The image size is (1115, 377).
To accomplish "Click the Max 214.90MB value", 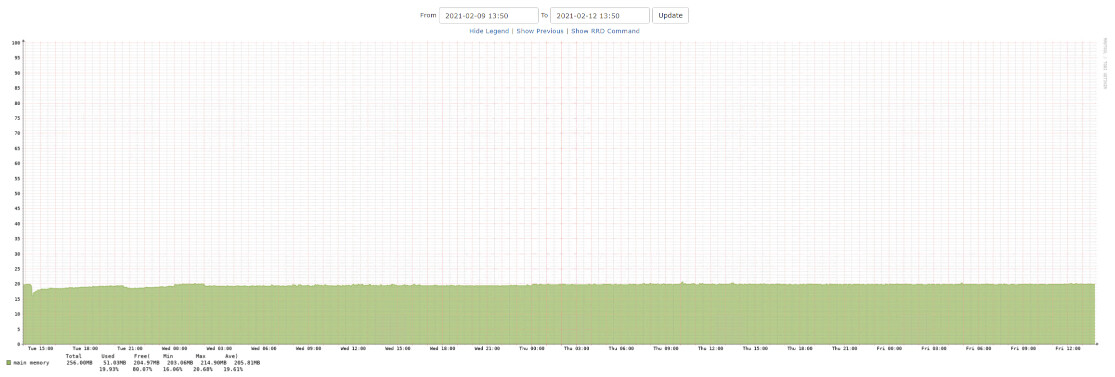I will click(213, 363).
